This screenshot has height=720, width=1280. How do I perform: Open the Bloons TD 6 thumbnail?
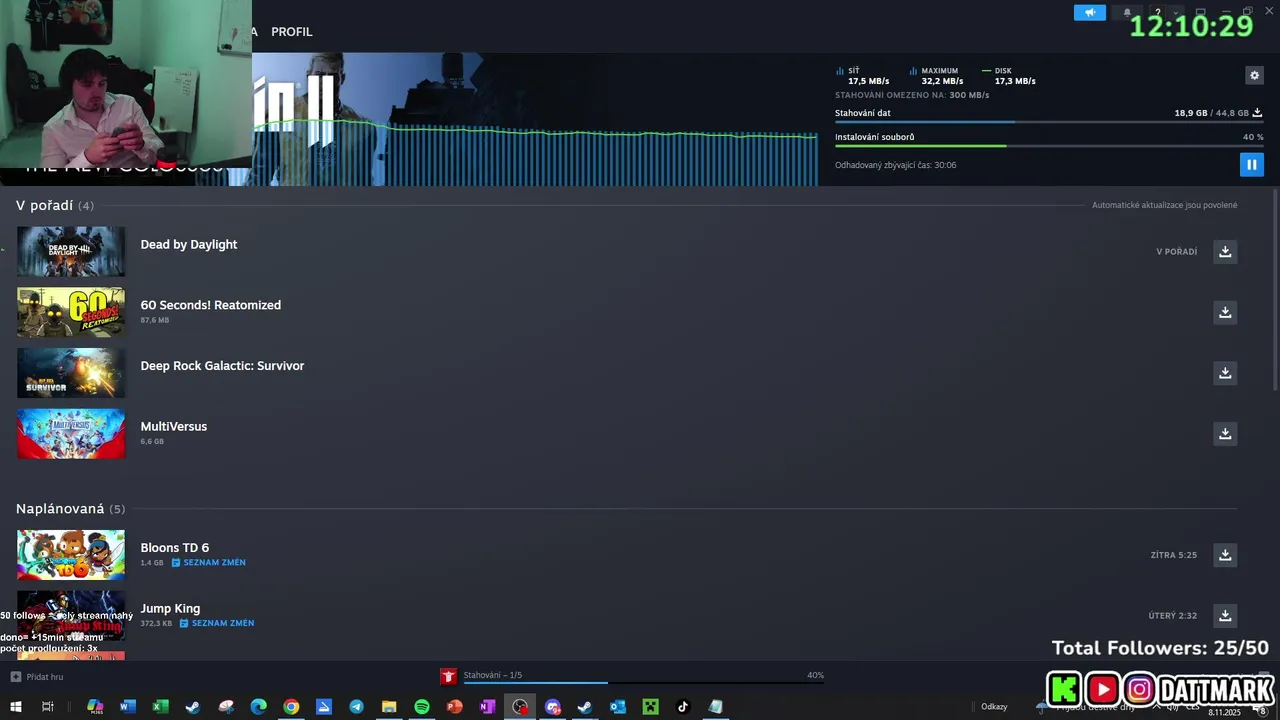pyautogui.click(x=71, y=555)
